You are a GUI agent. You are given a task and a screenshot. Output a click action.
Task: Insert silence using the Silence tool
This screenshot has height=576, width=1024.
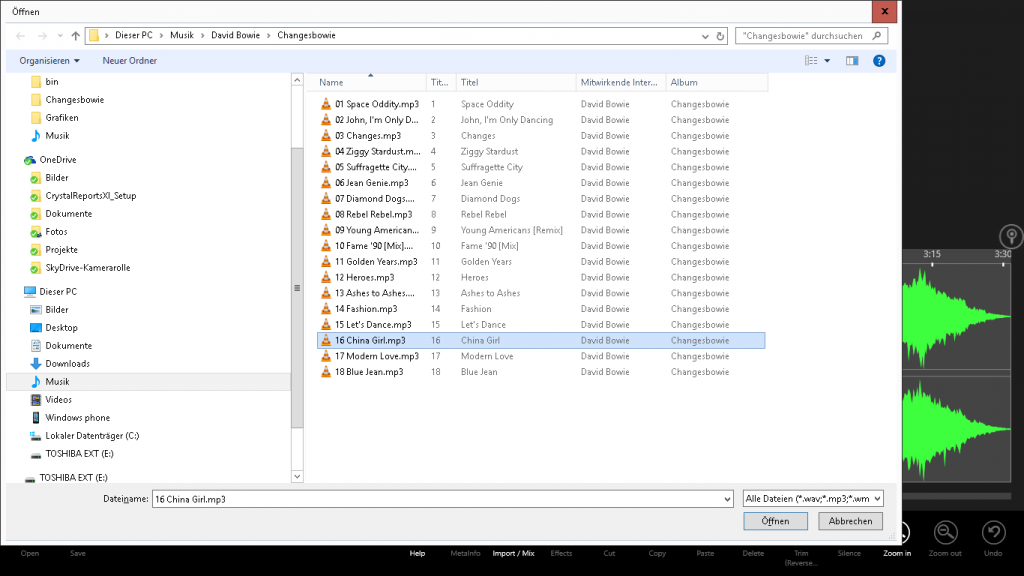pos(849,553)
